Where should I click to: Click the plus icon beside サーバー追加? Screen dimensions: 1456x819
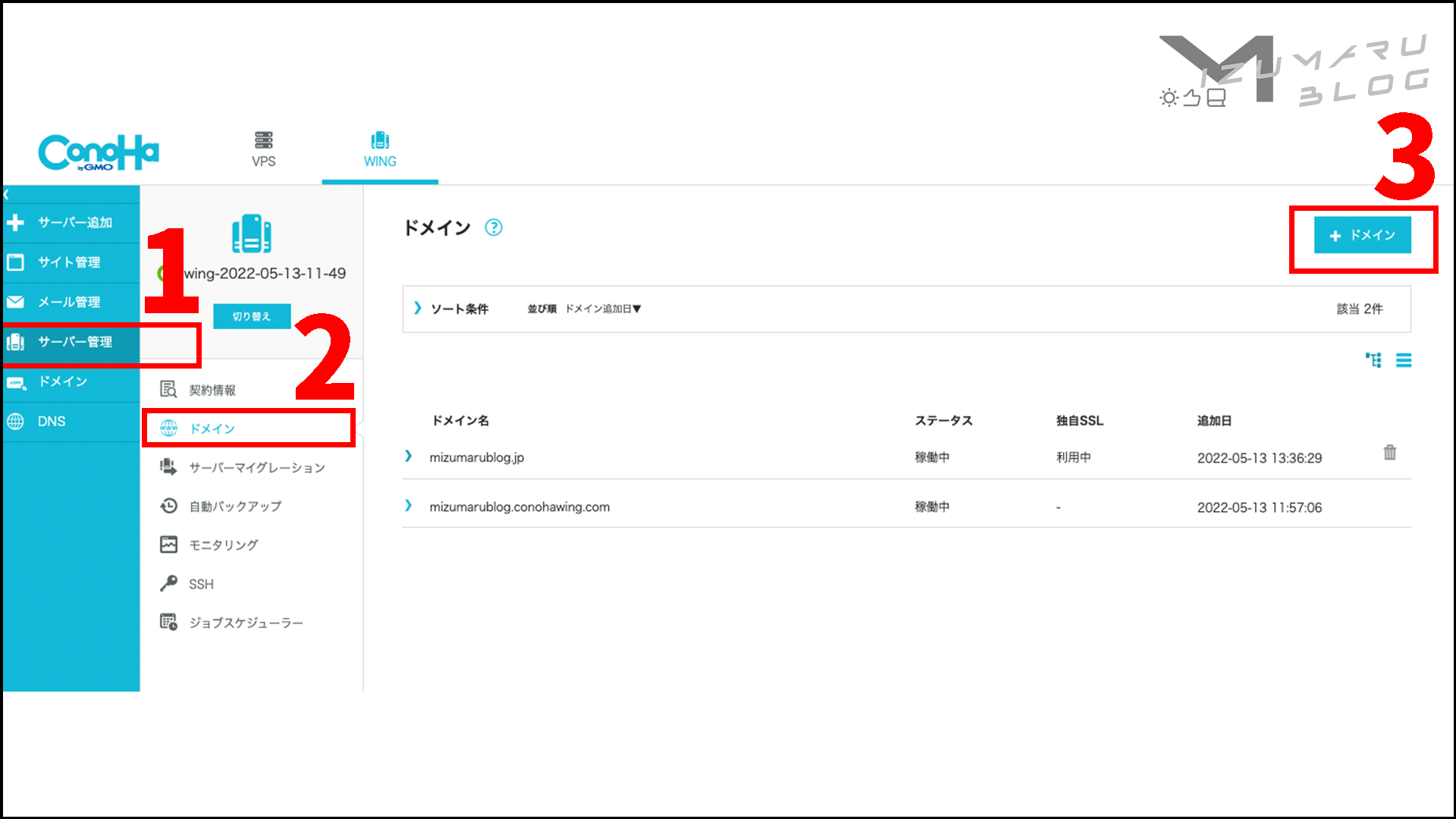coord(15,223)
